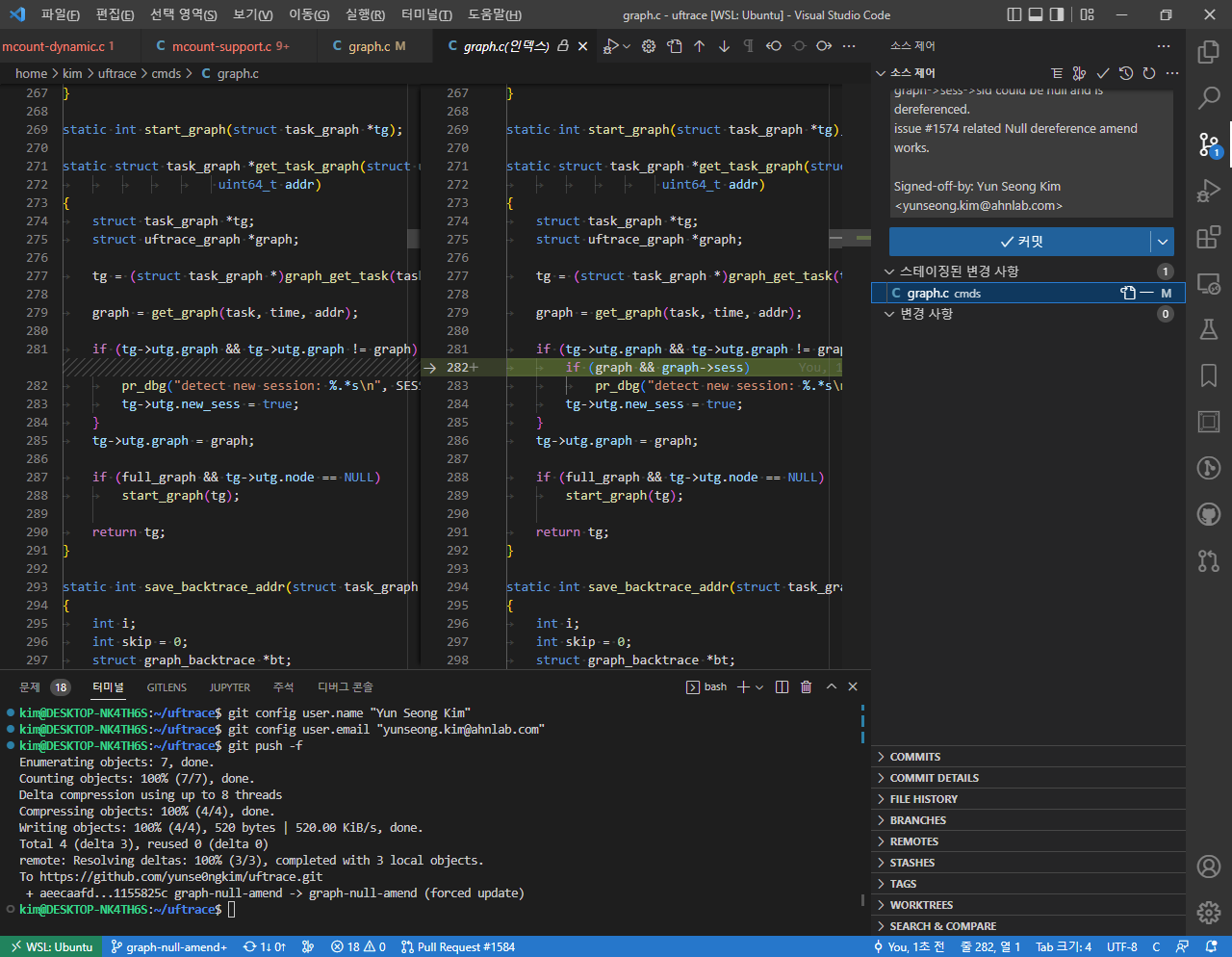Expand the FILE HISTORY section
Viewport: 1232px width, 957px height.
1028,799
